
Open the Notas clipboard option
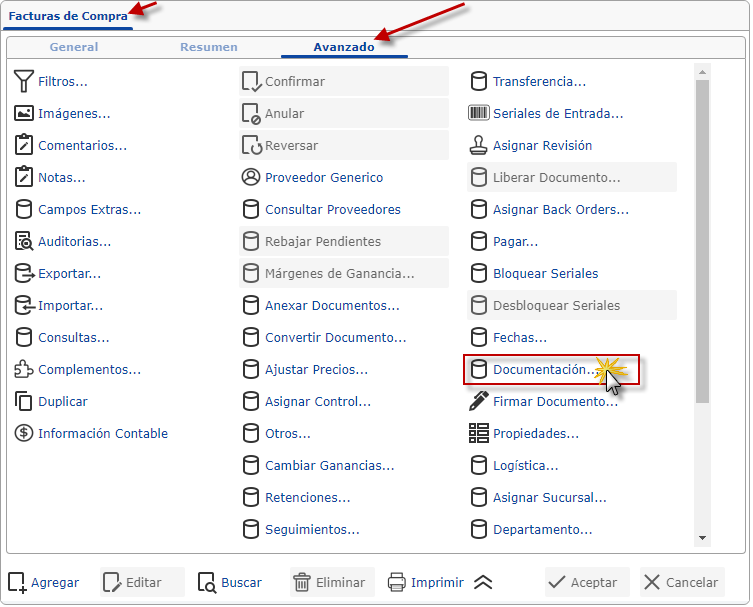50,177
